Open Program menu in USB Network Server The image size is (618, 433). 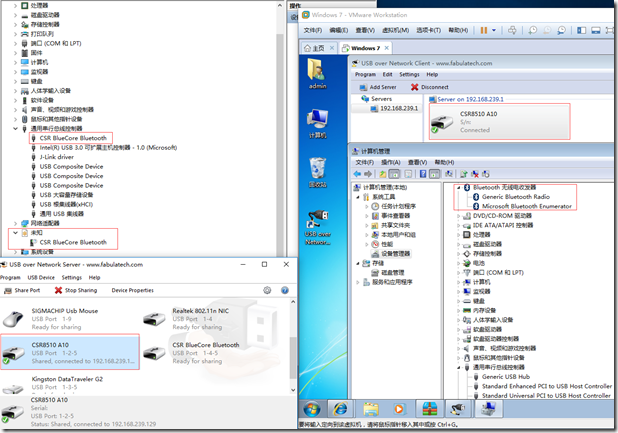click(10, 277)
